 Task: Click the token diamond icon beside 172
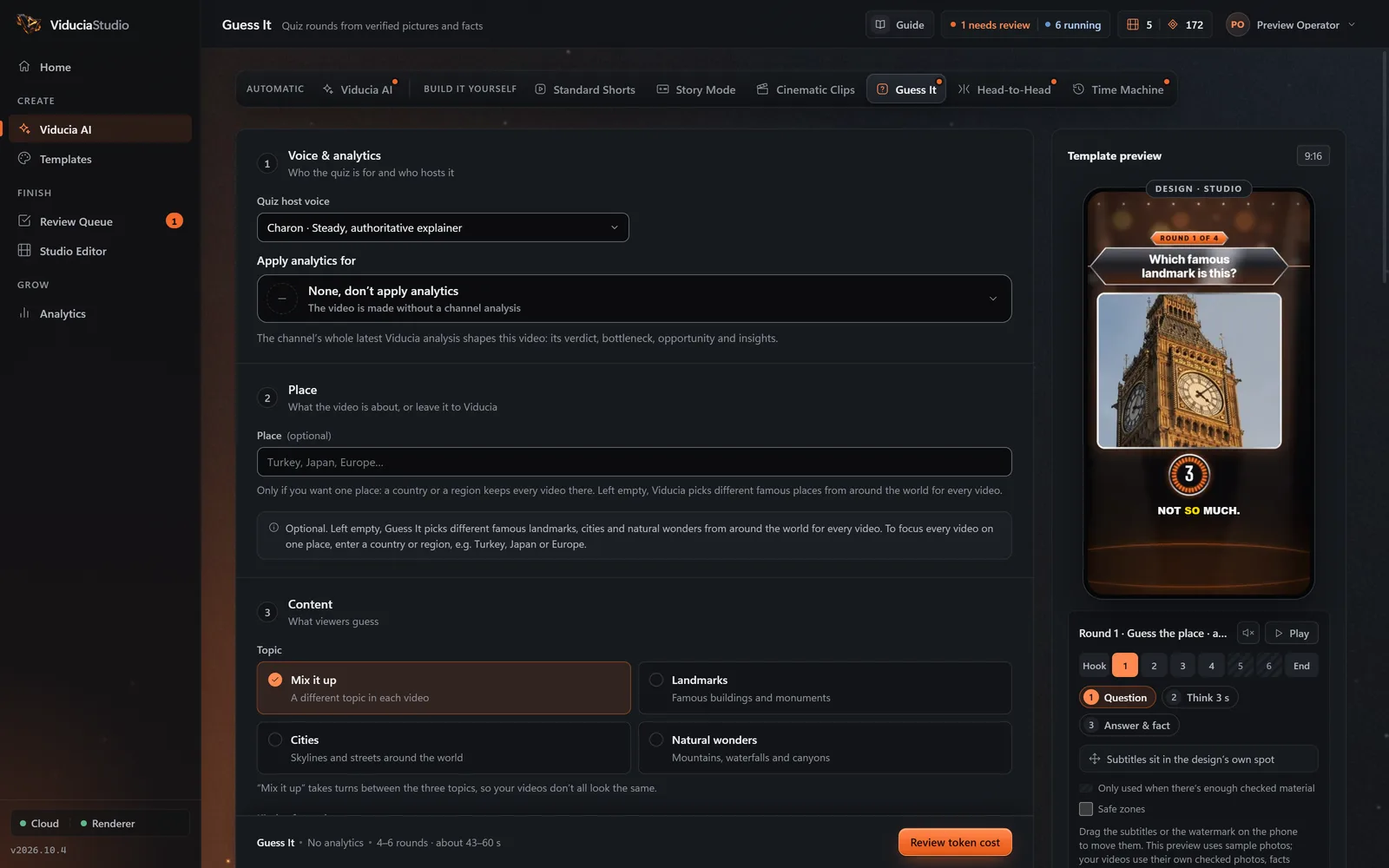coord(1173,24)
